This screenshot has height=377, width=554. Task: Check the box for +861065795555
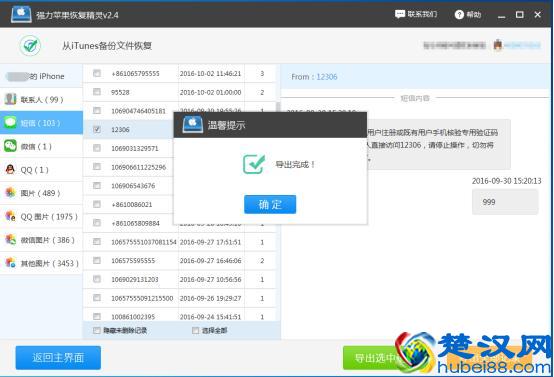[97, 73]
